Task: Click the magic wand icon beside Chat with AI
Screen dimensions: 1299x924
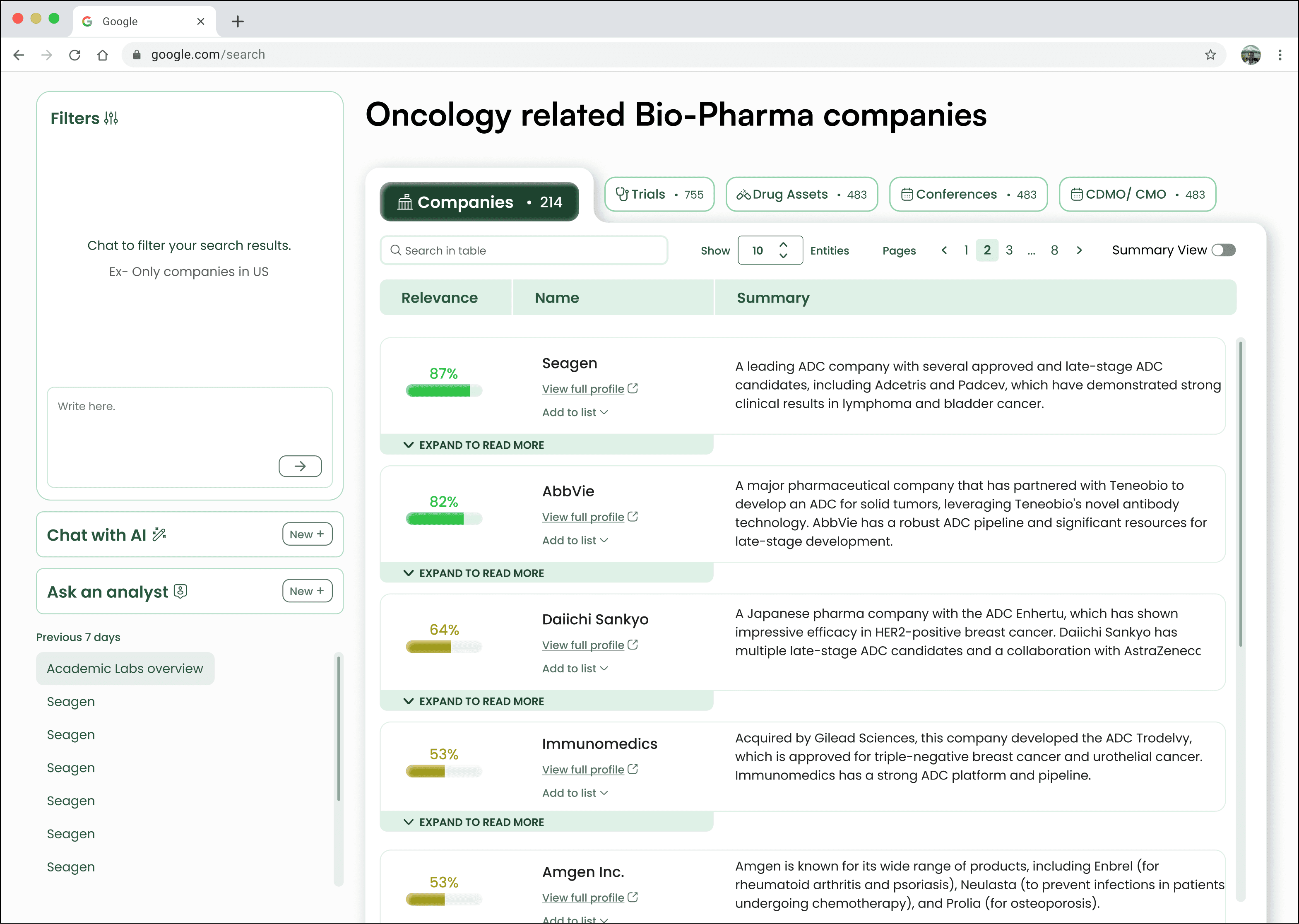Action: pyautogui.click(x=159, y=534)
